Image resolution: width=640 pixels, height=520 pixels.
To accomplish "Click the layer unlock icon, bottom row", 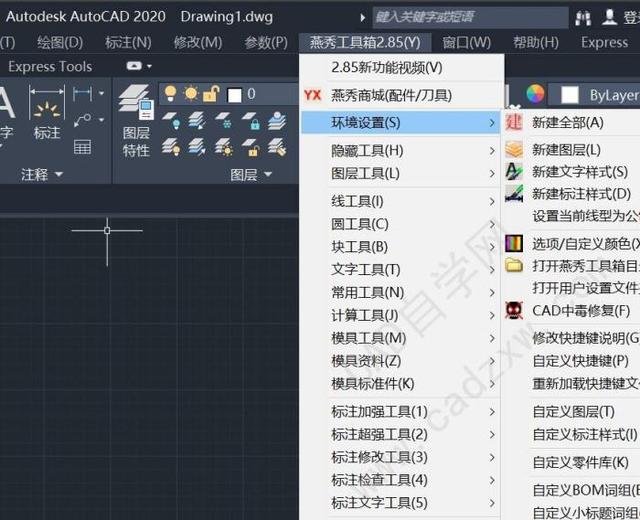I will [251, 147].
